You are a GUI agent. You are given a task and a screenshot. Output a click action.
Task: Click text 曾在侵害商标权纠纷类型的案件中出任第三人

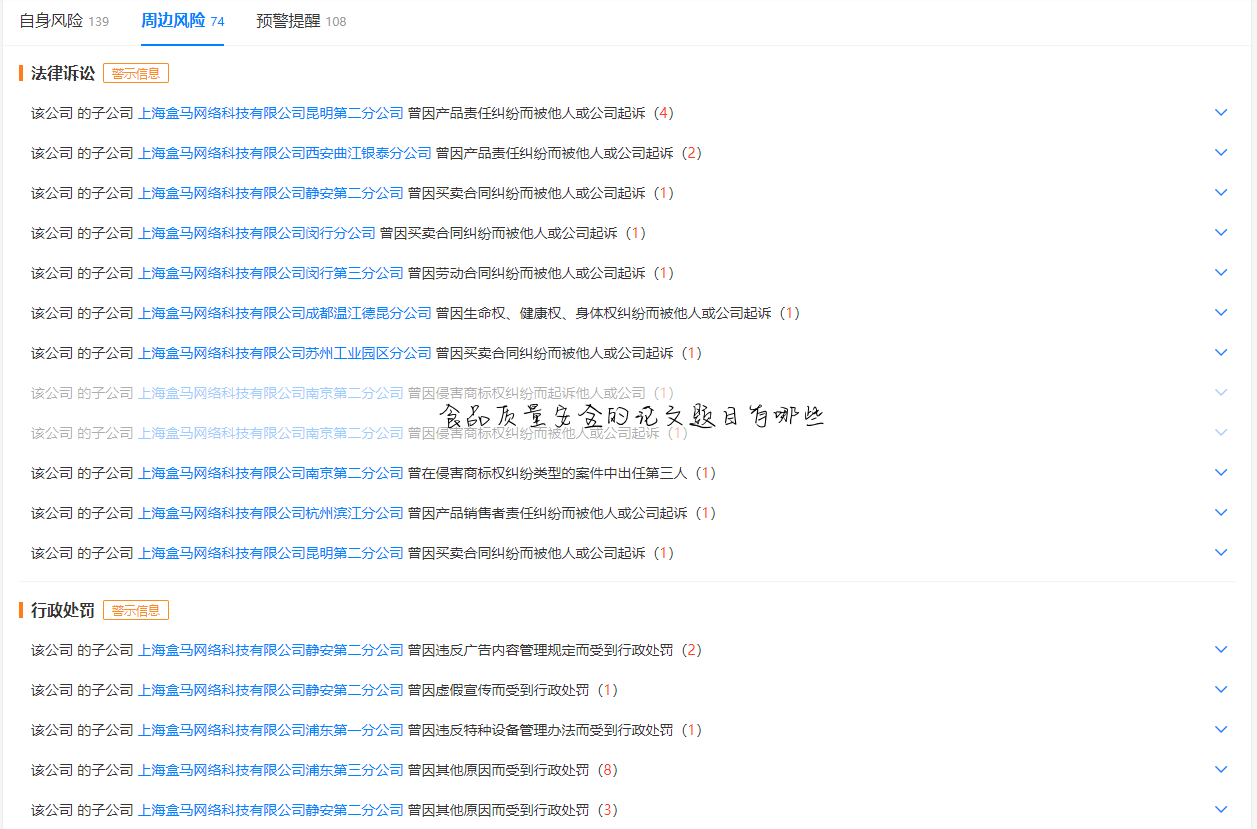[548, 473]
